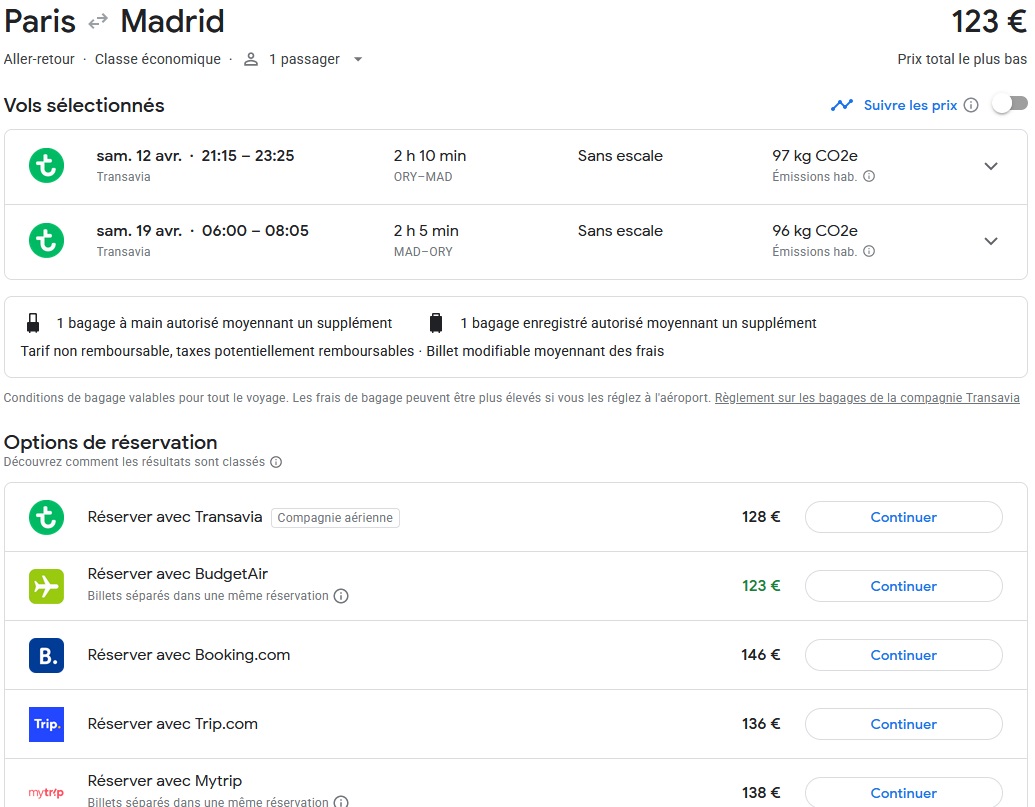Click the Réserver avec Booking.com label
Image resolution: width=1035 pixels, height=807 pixels.
189,655
